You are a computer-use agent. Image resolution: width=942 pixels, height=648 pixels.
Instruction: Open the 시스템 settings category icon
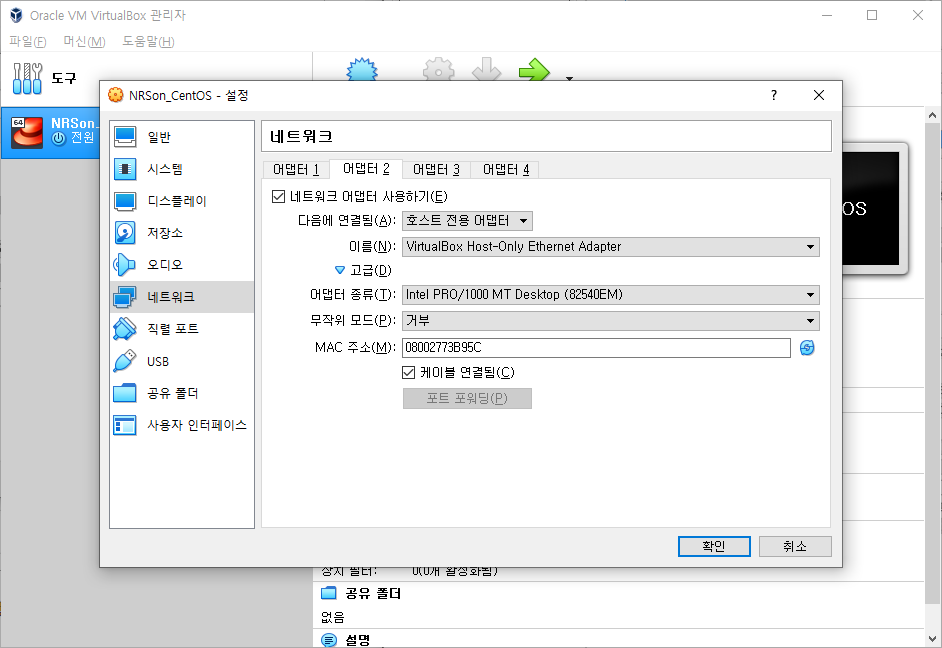click(x=125, y=169)
